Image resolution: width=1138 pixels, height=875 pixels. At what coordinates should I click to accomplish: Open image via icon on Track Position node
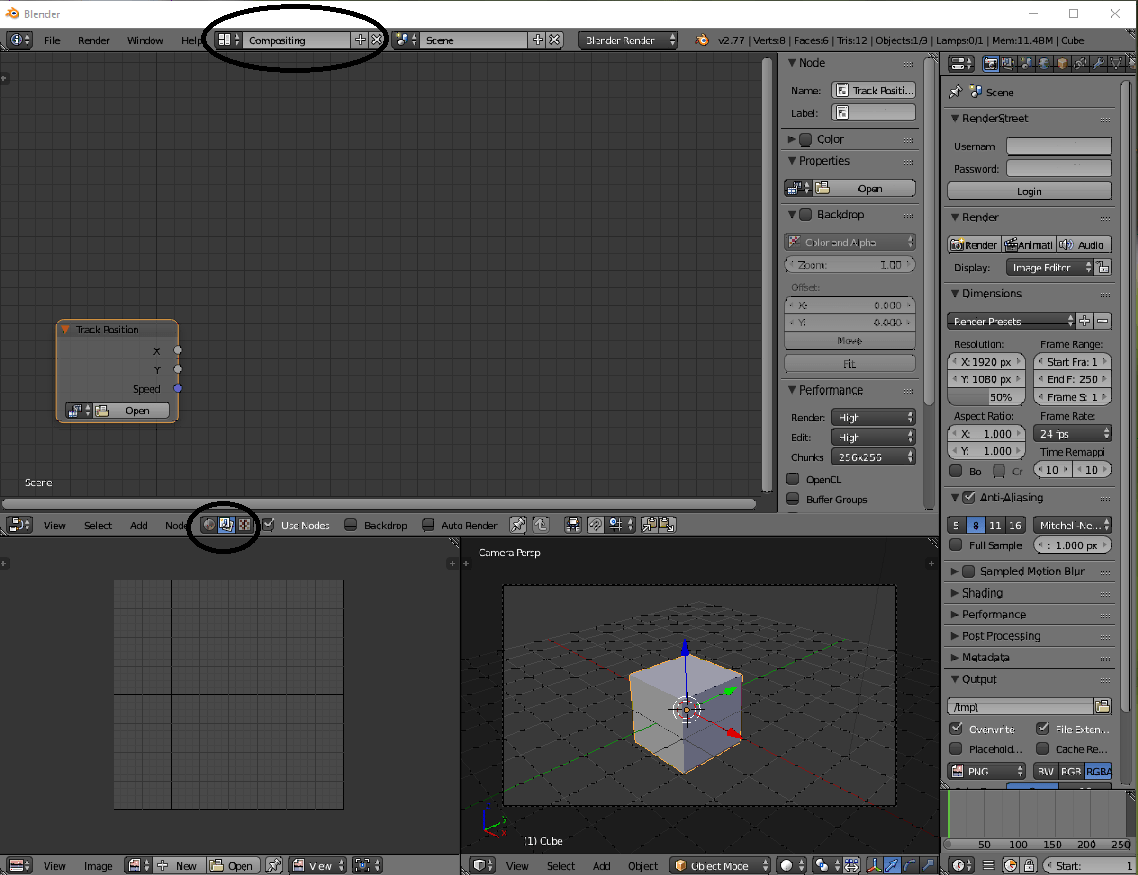pyautogui.click(x=102, y=410)
